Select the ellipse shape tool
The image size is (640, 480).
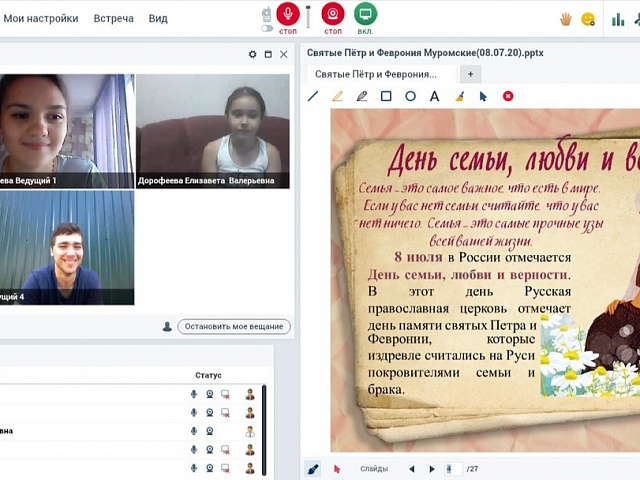click(410, 96)
